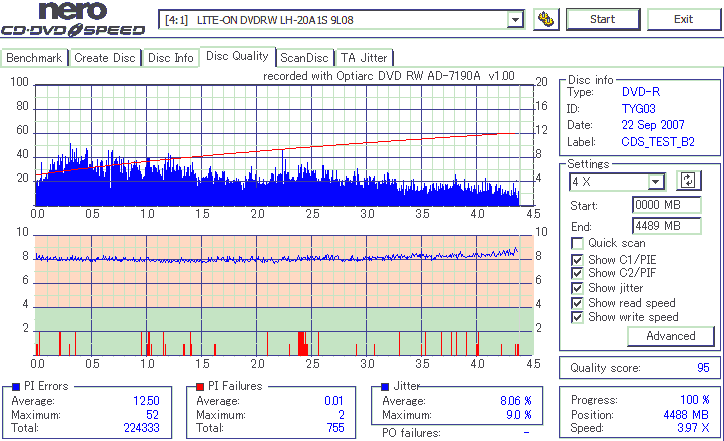Enable the Quick scan checkbox
The width and height of the screenshot is (724, 441).
pyautogui.click(x=577, y=243)
